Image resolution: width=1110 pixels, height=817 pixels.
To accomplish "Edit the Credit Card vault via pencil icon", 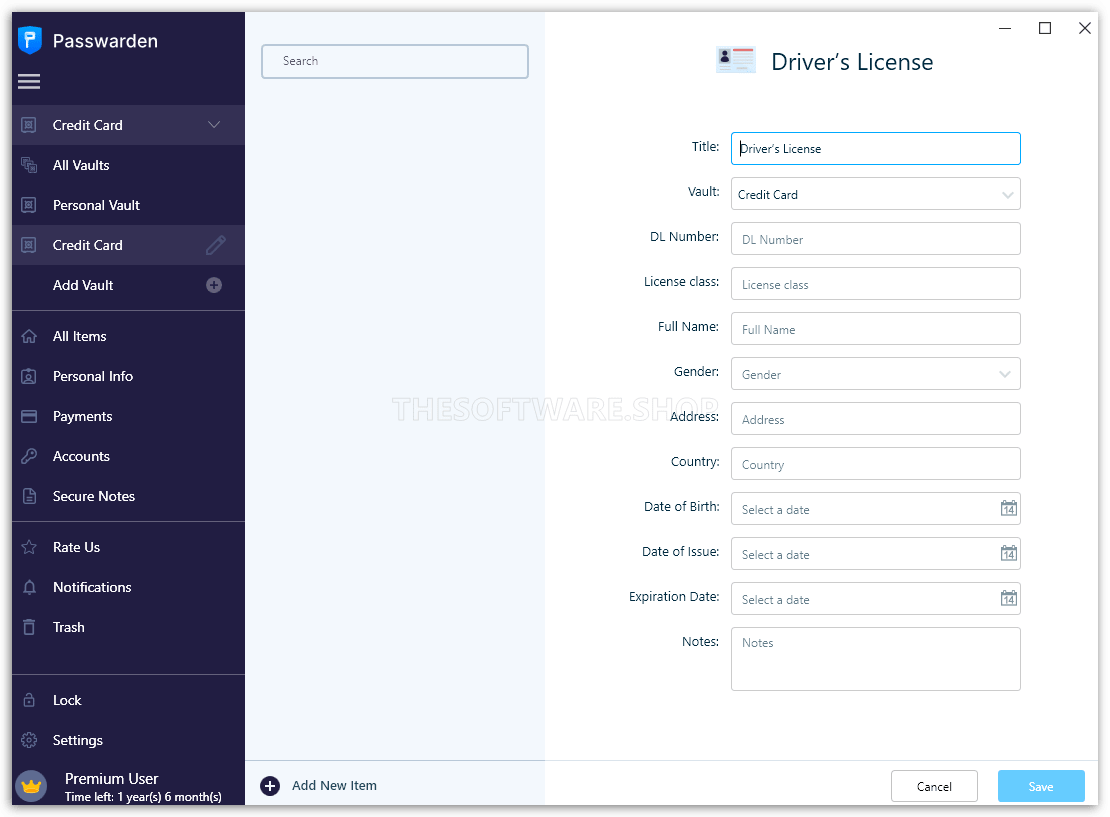I will point(215,244).
